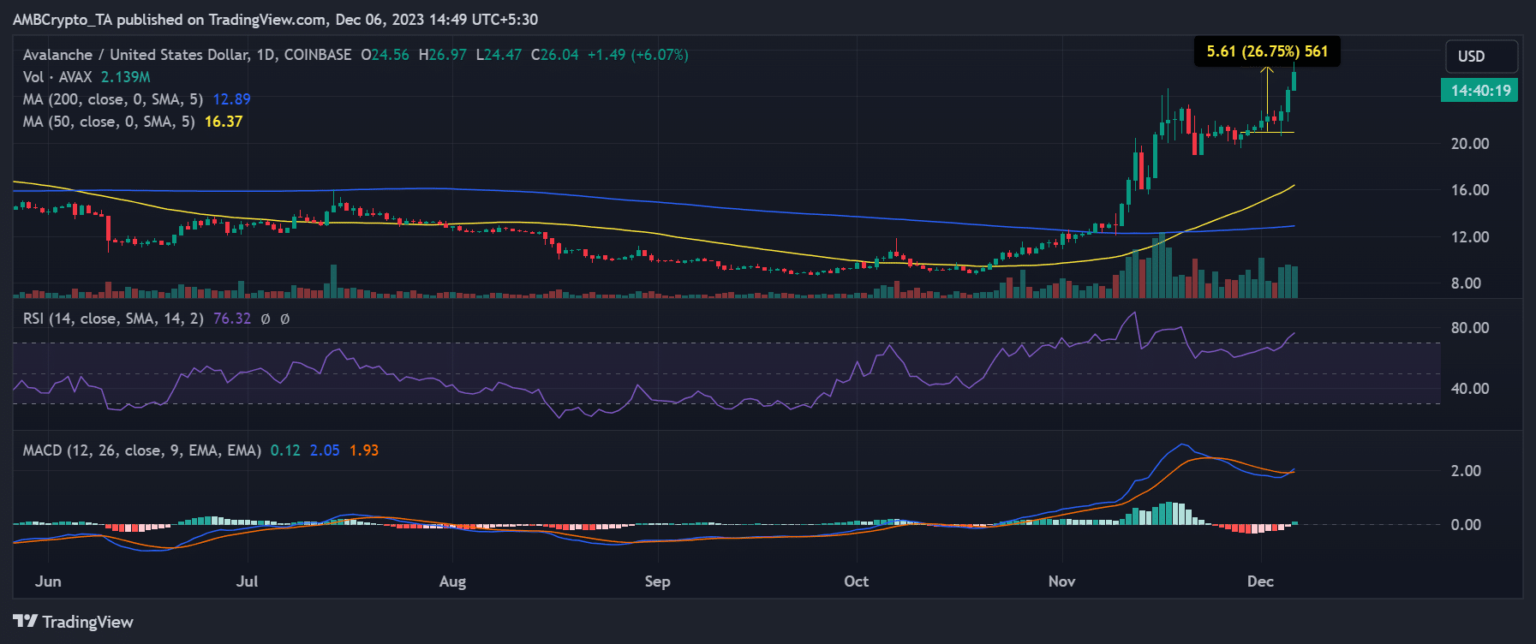Open the USD currency selector
The image size is (1536, 644).
(1471, 55)
